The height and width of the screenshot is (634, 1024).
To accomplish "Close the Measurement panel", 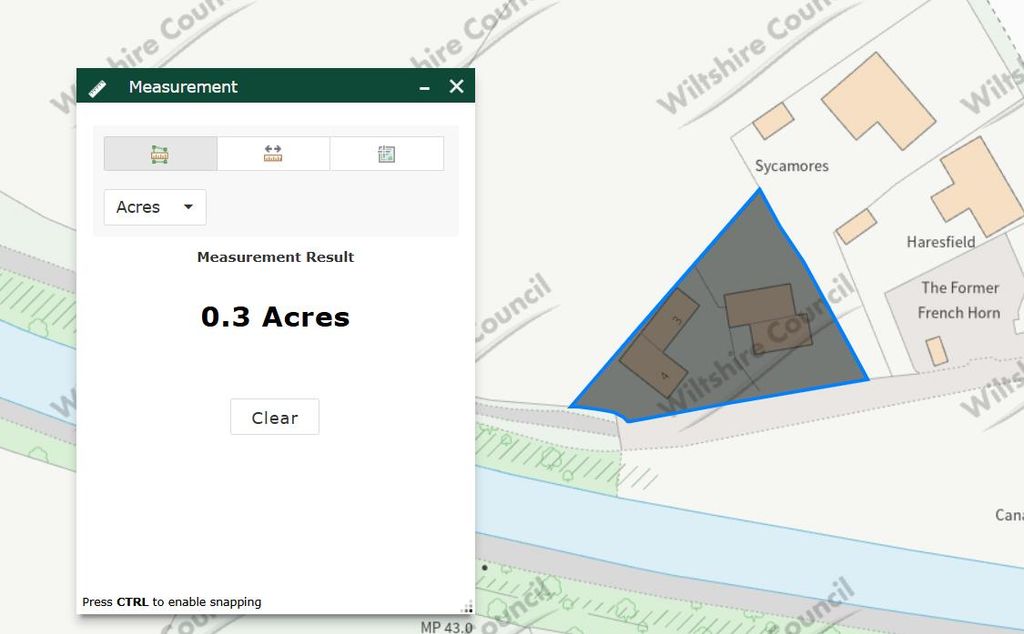I will 456,86.
